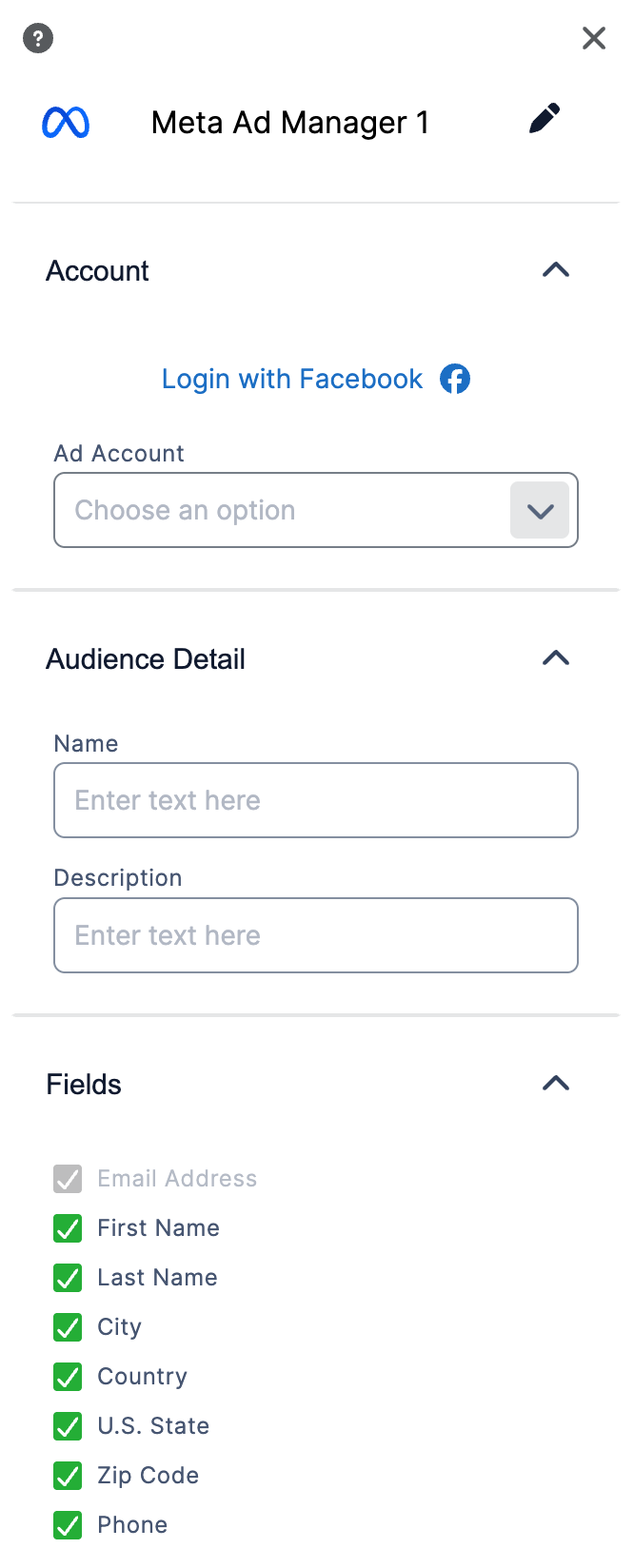634x1568 pixels.
Task: Edit name with the pencil icon
Action: (545, 119)
